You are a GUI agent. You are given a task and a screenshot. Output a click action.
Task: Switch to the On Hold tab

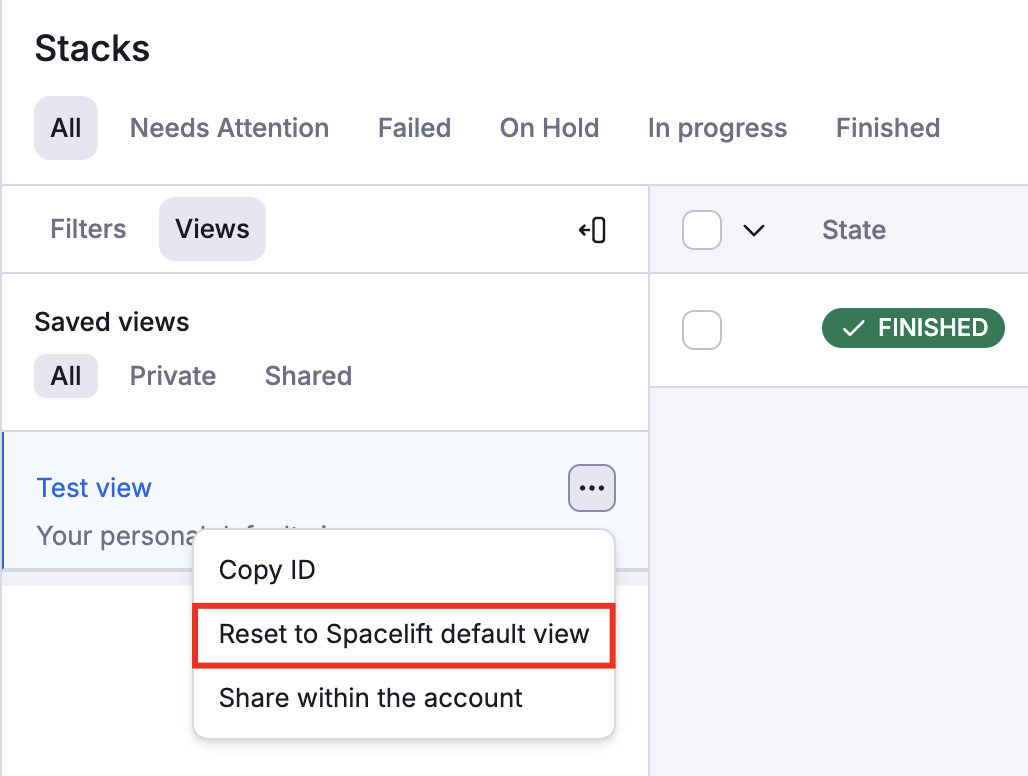549,127
